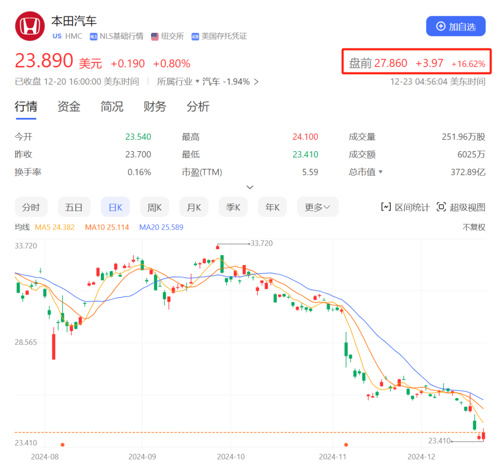Screen dimensions: 500x464
Task: Open the 汽车 industry link chevron
Action: coord(256,82)
